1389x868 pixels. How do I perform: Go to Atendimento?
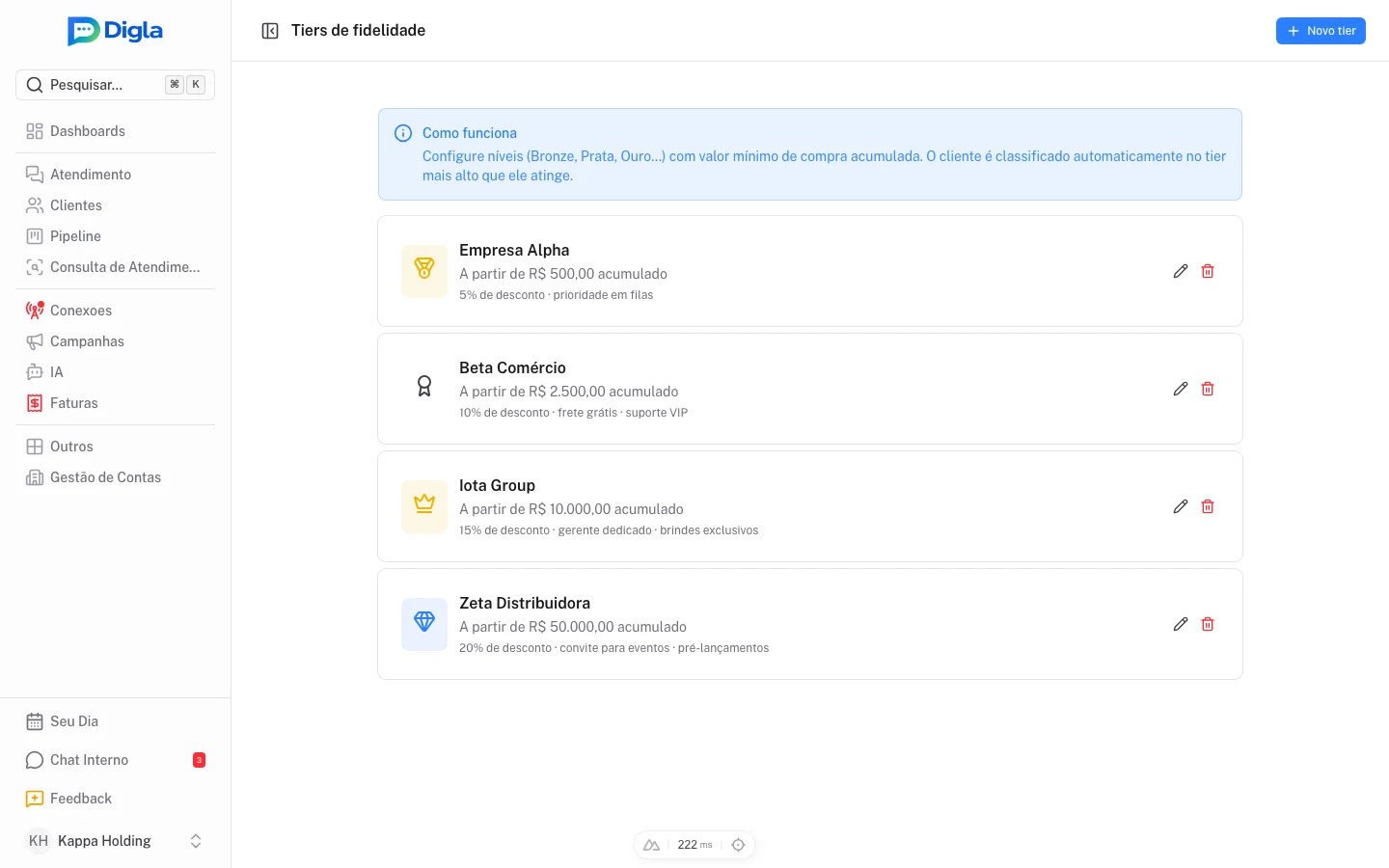116,175
